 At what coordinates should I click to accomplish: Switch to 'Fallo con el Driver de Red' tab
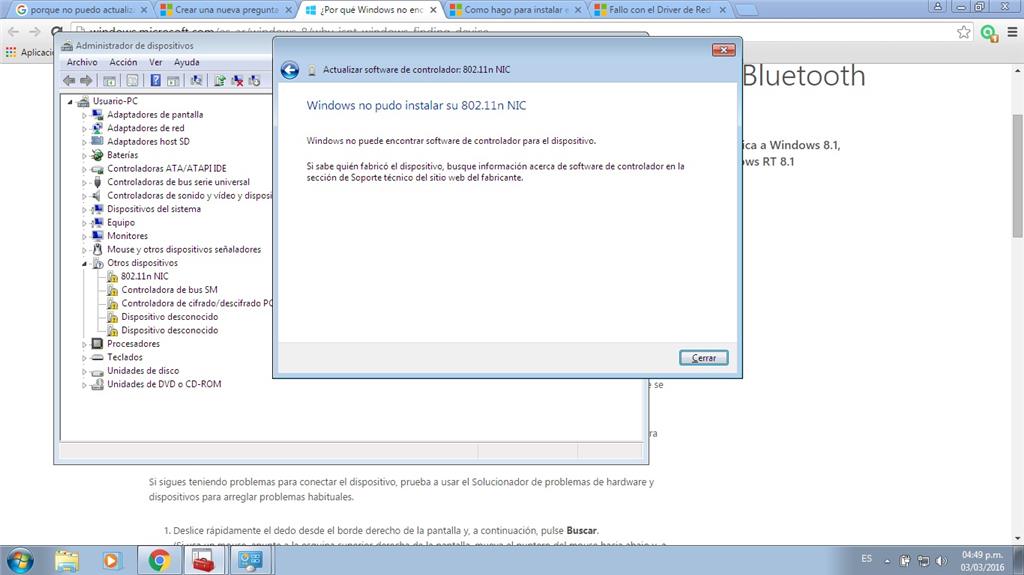(x=660, y=10)
